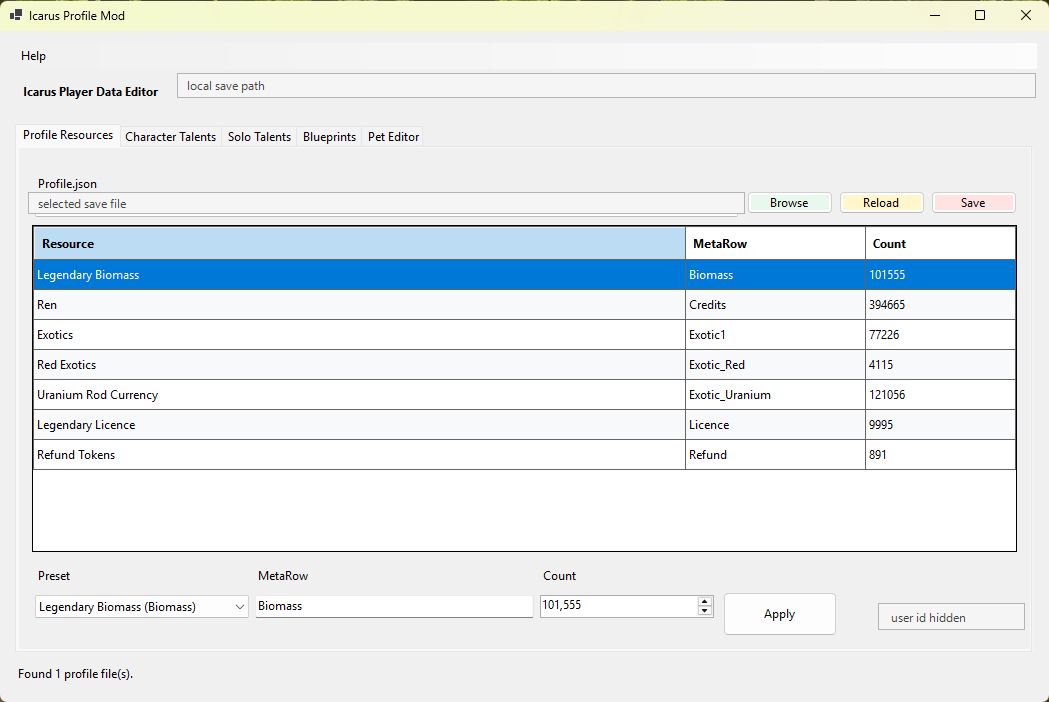Select the Ren credits row
1049x702 pixels.
[524, 304]
